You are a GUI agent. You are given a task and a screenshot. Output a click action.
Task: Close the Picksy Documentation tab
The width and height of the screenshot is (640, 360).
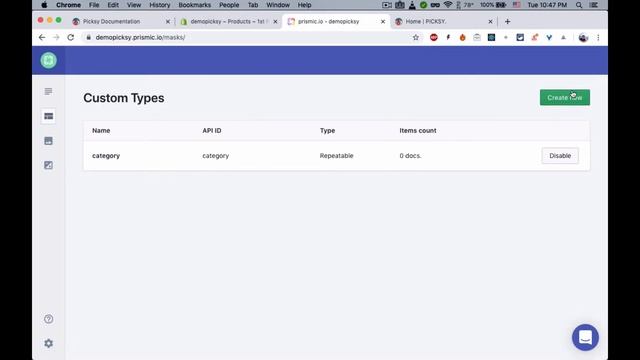[x=167, y=22]
